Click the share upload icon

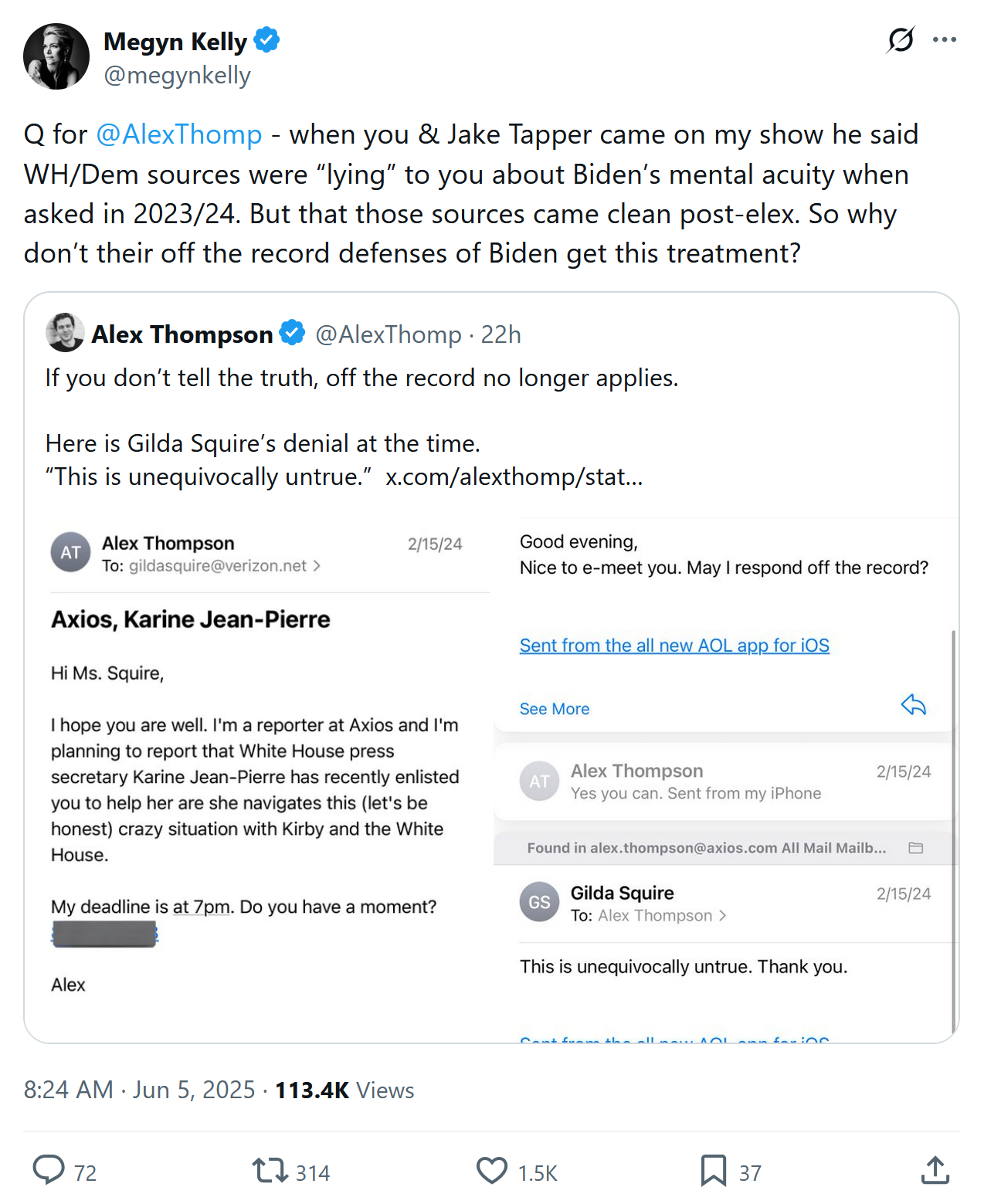935,1171
